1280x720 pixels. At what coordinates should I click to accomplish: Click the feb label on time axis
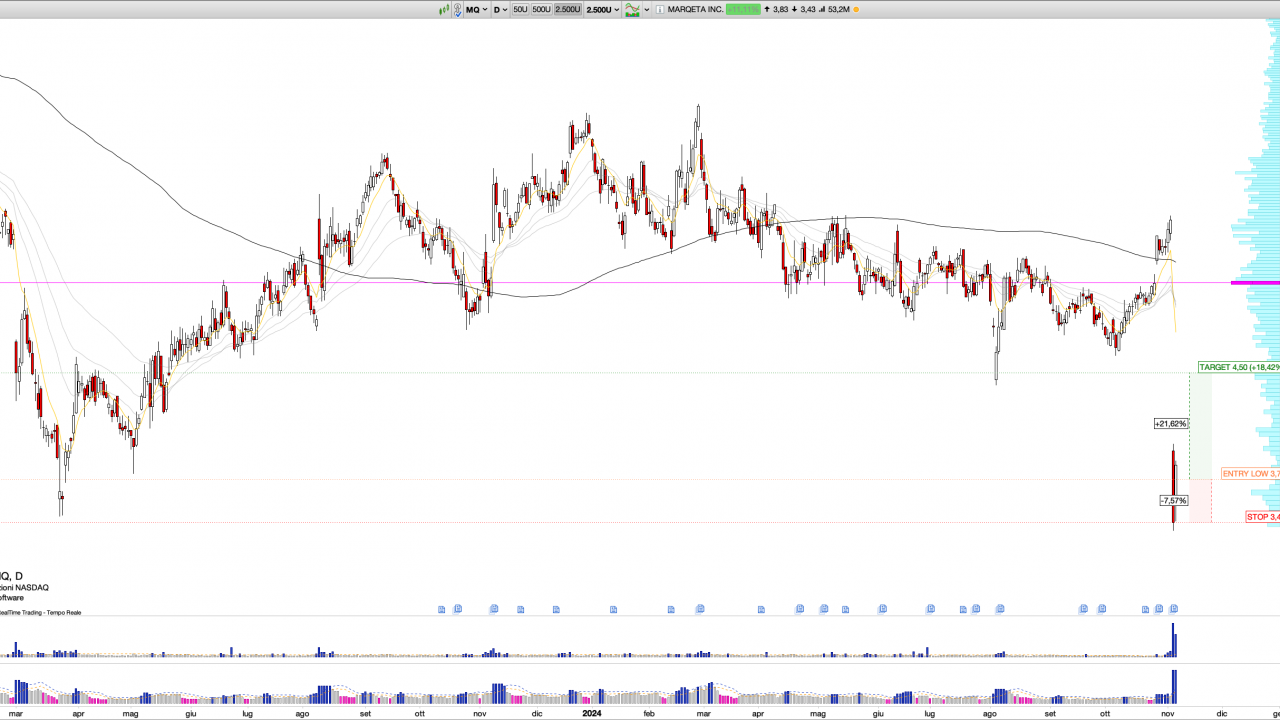[x=649, y=714]
